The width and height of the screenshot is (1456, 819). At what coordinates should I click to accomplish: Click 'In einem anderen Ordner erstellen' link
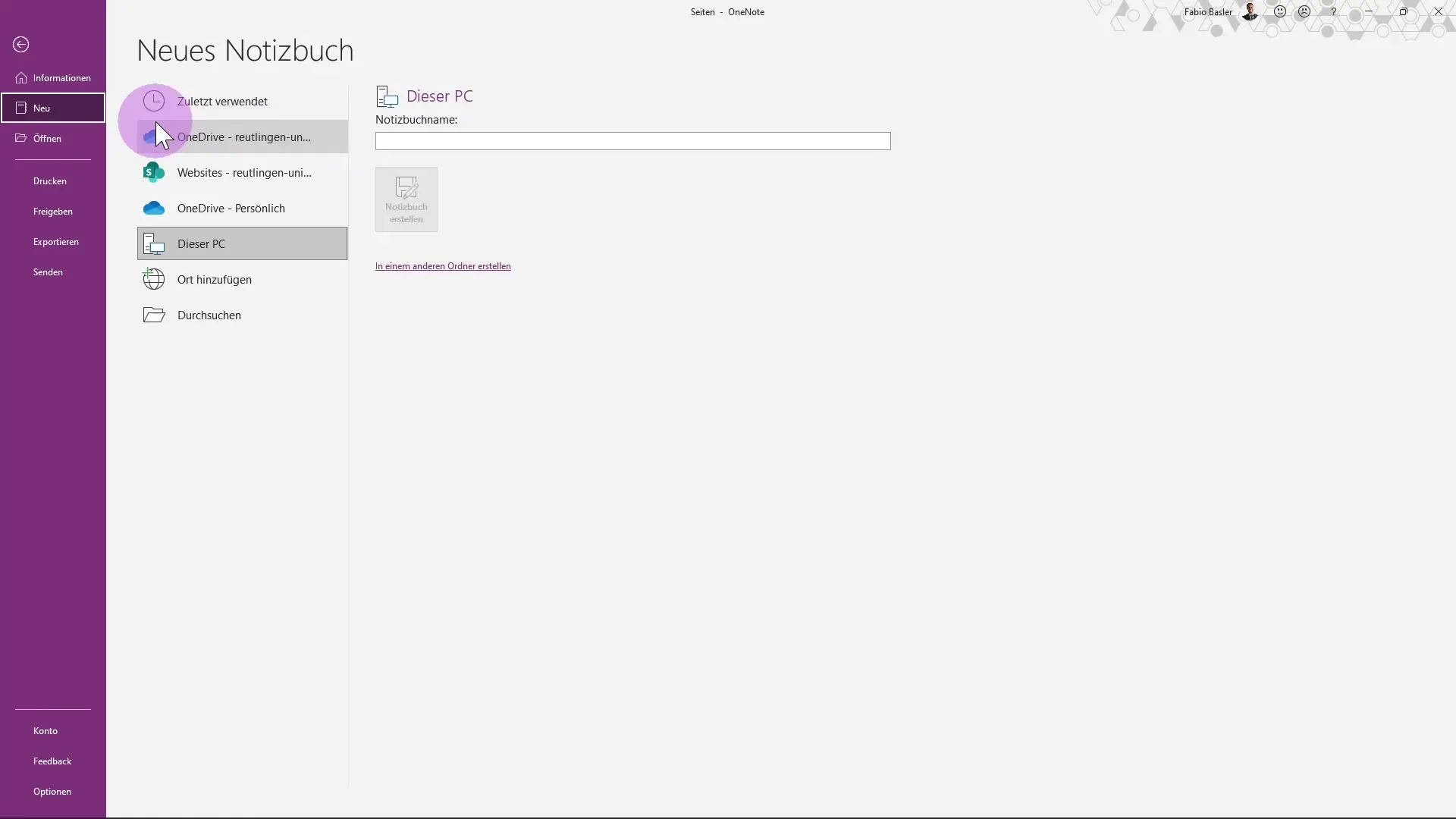tap(443, 265)
